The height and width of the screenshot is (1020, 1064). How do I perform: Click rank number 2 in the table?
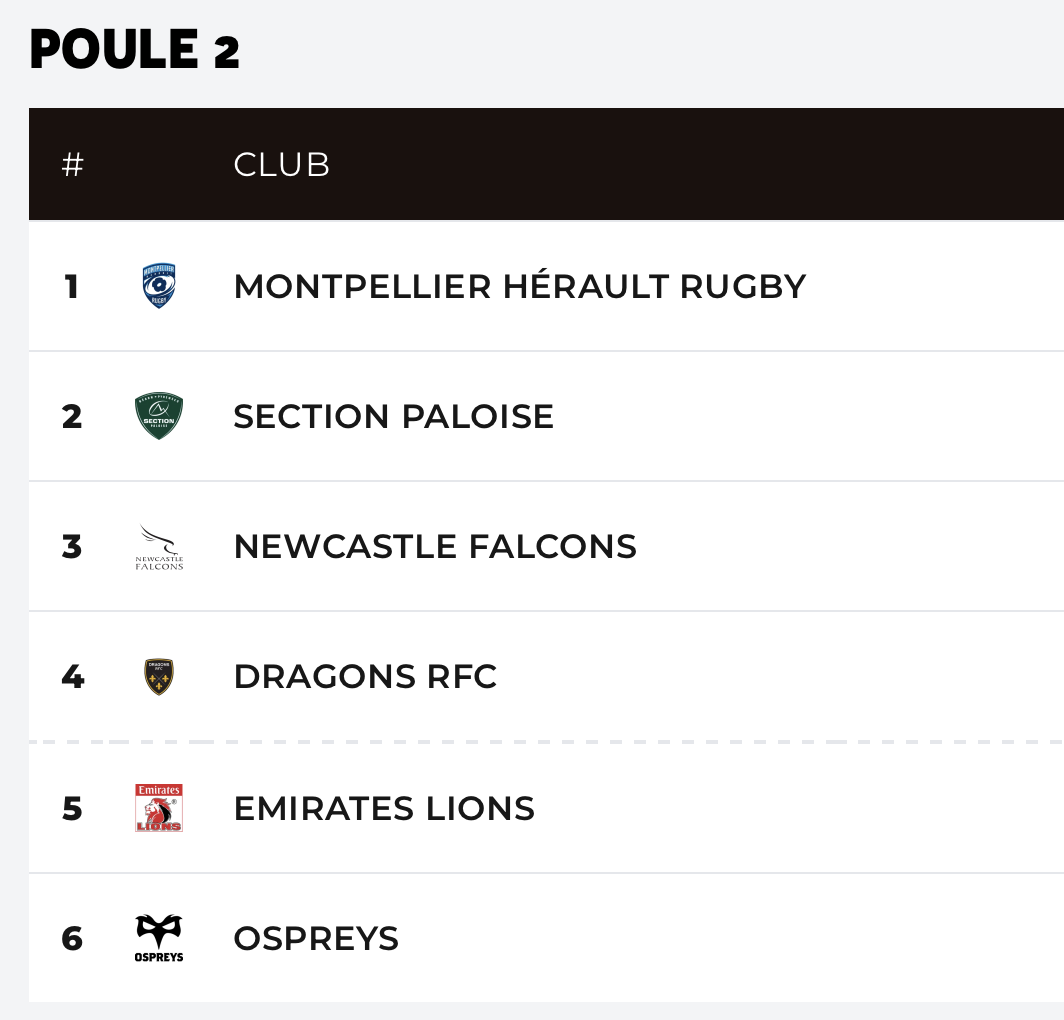point(72,417)
